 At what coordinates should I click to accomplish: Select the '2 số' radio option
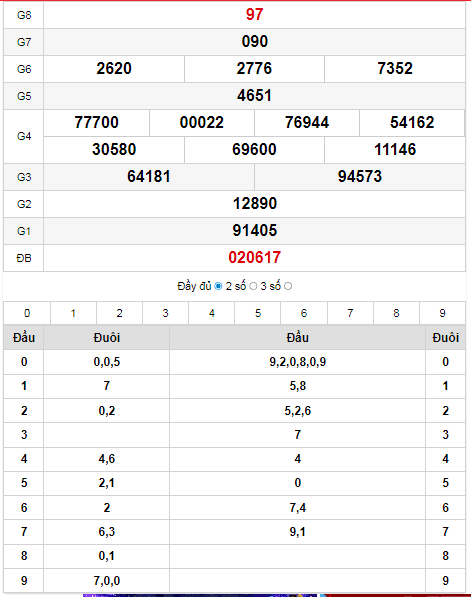[253, 286]
